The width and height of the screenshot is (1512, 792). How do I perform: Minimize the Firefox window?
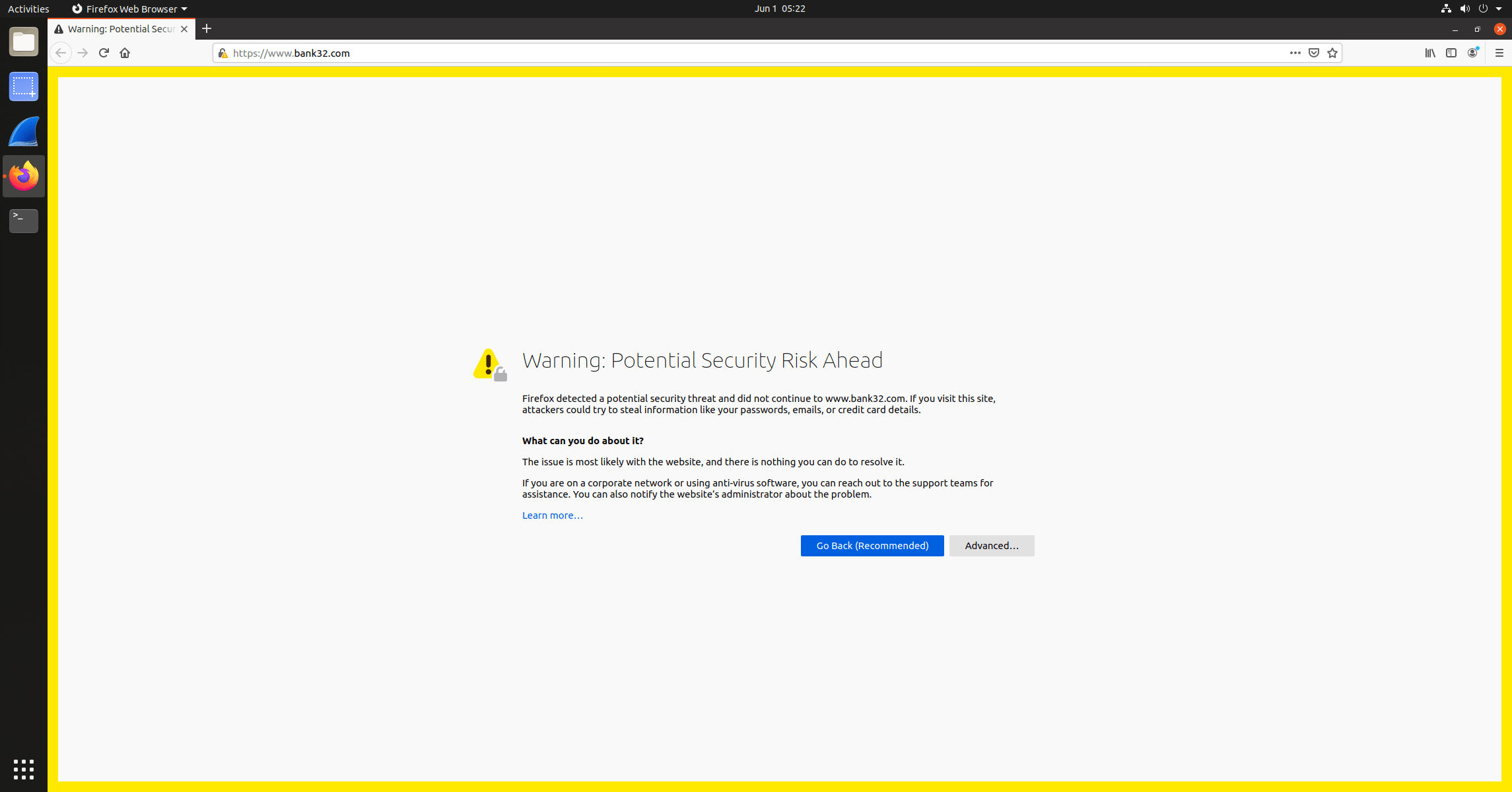coord(1455,29)
